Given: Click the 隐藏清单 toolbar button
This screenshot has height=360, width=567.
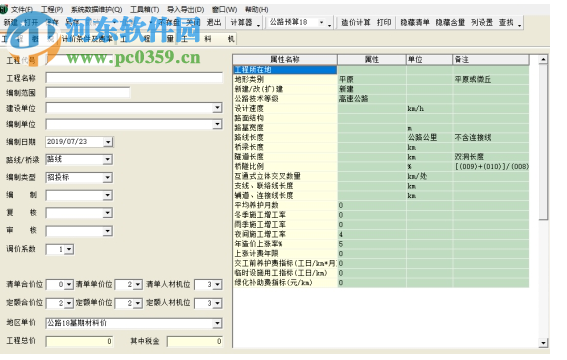Looking at the screenshot, I should [x=415, y=22].
